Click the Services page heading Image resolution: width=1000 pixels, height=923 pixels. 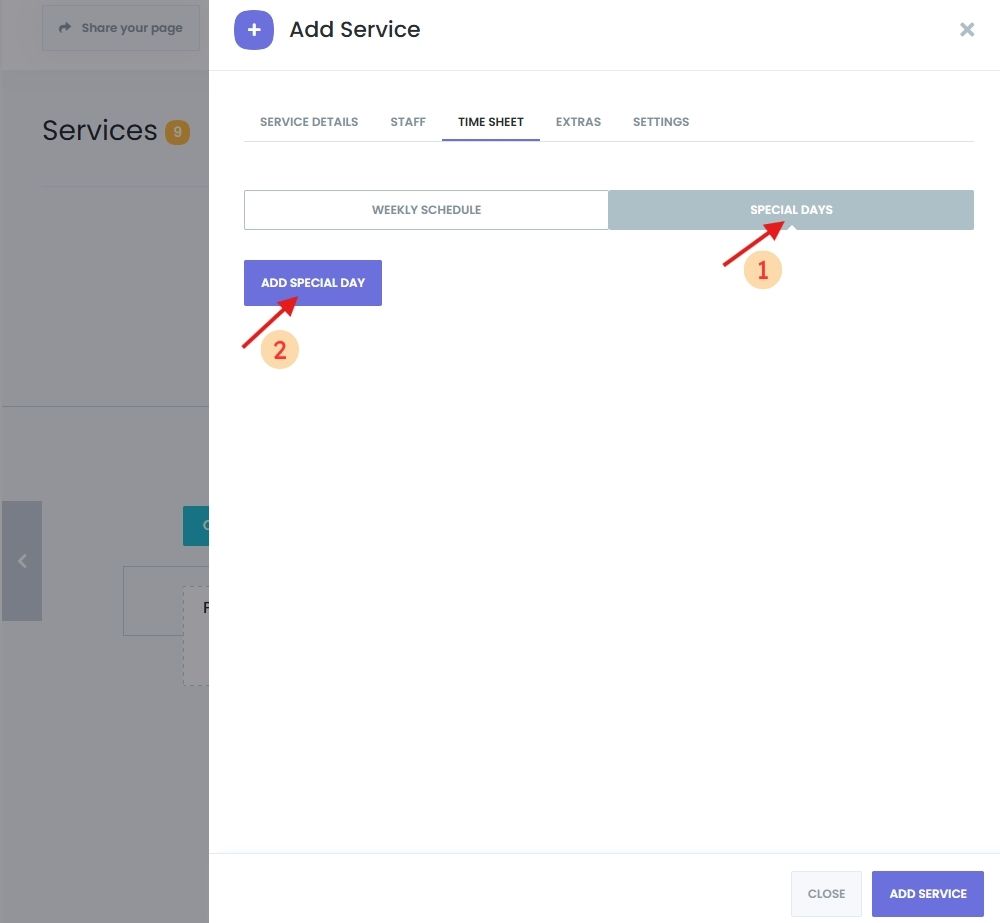(99, 131)
